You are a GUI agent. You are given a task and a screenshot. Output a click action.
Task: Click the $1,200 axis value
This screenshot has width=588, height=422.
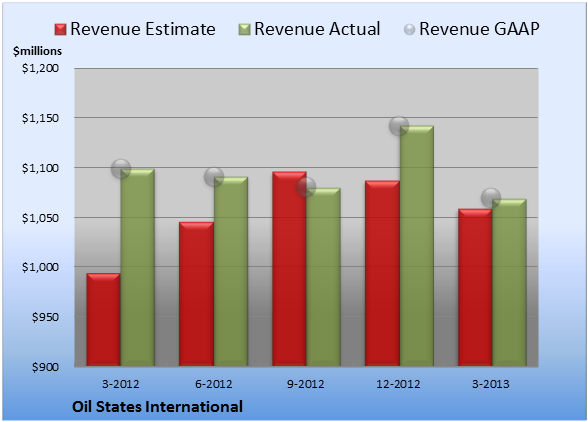coord(40,68)
